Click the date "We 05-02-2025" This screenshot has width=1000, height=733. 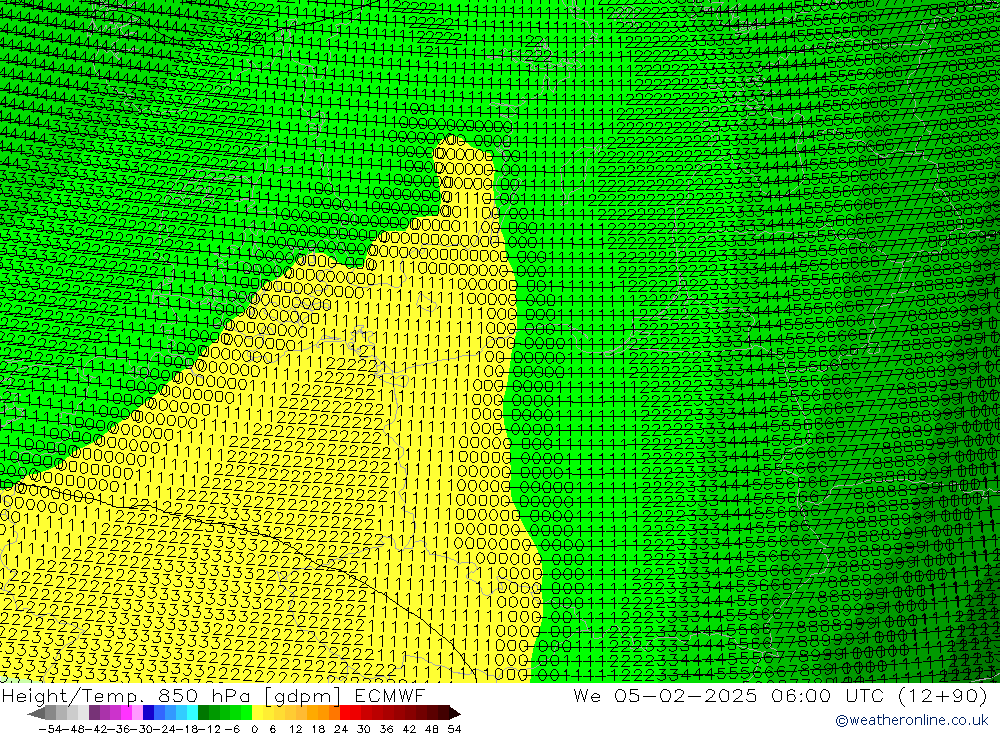pyautogui.click(x=665, y=695)
